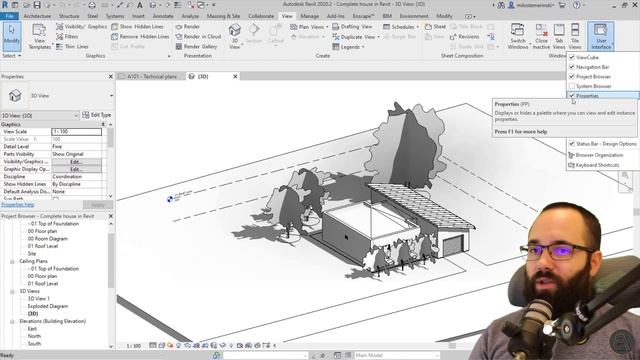Click Tile Views arrangement
Screen dimensions: 640x360
[575, 36]
